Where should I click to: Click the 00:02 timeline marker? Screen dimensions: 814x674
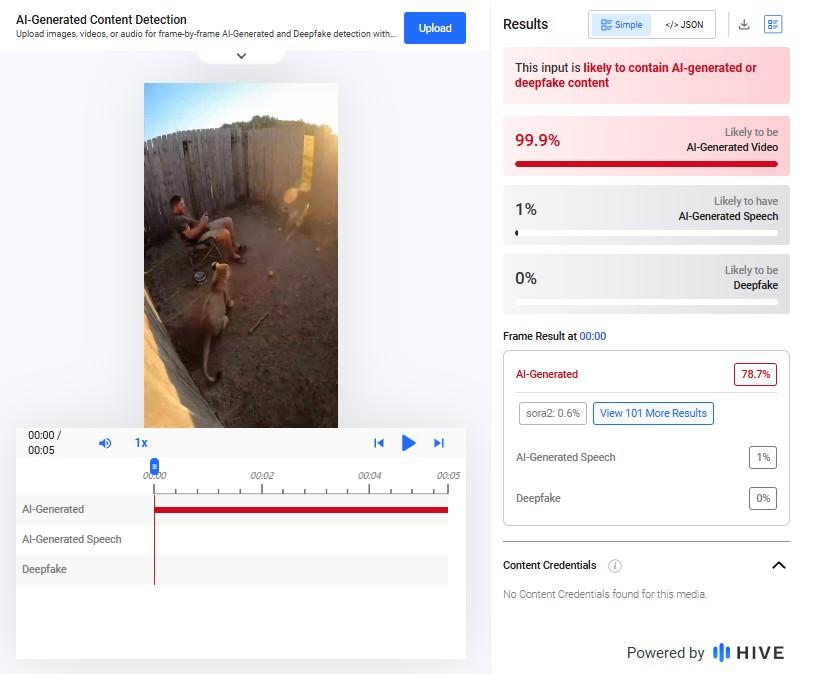click(262, 476)
